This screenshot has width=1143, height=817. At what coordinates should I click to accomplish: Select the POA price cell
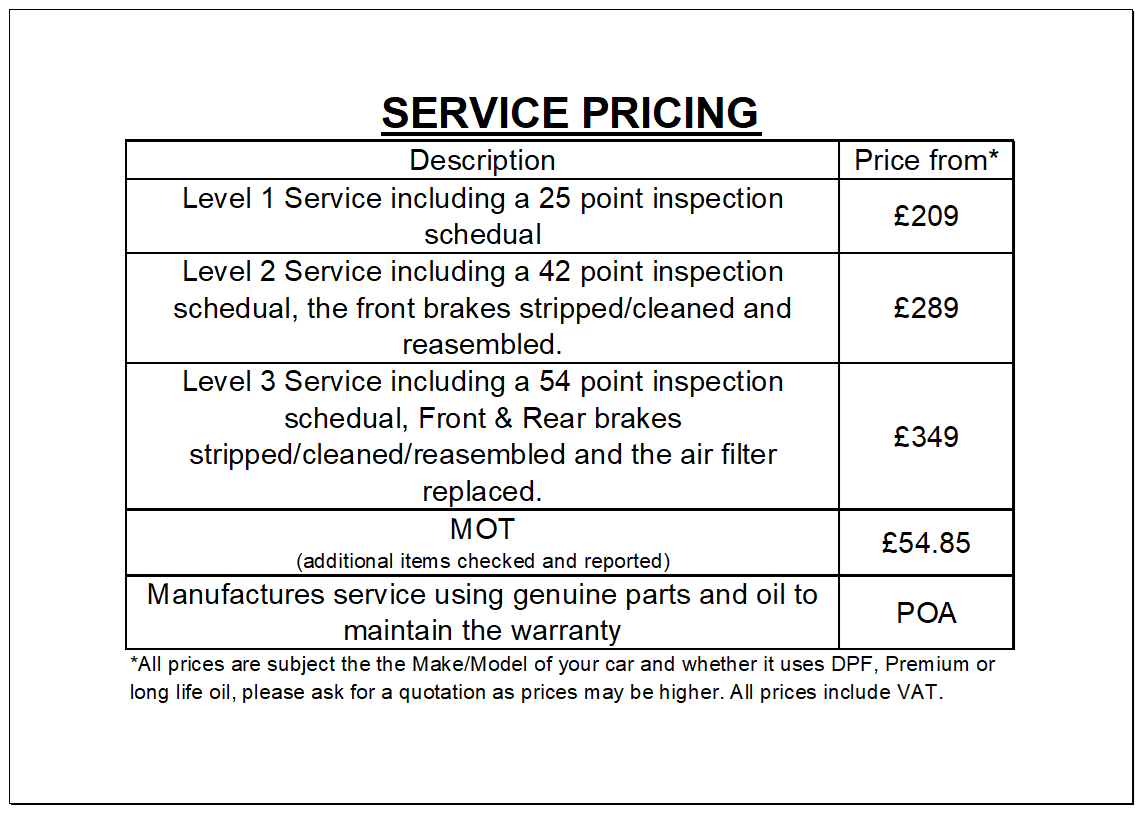click(926, 613)
